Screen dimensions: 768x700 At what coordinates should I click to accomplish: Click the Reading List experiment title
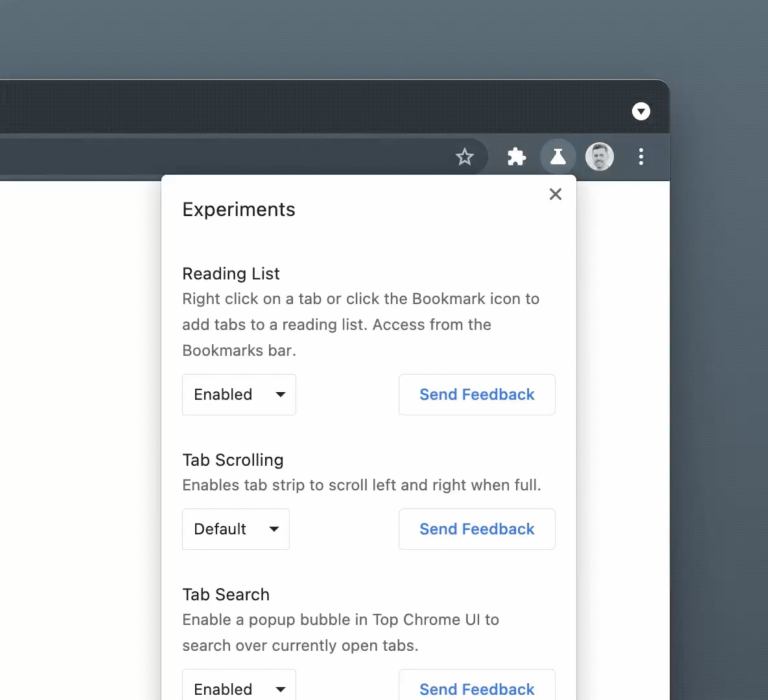click(x=231, y=273)
